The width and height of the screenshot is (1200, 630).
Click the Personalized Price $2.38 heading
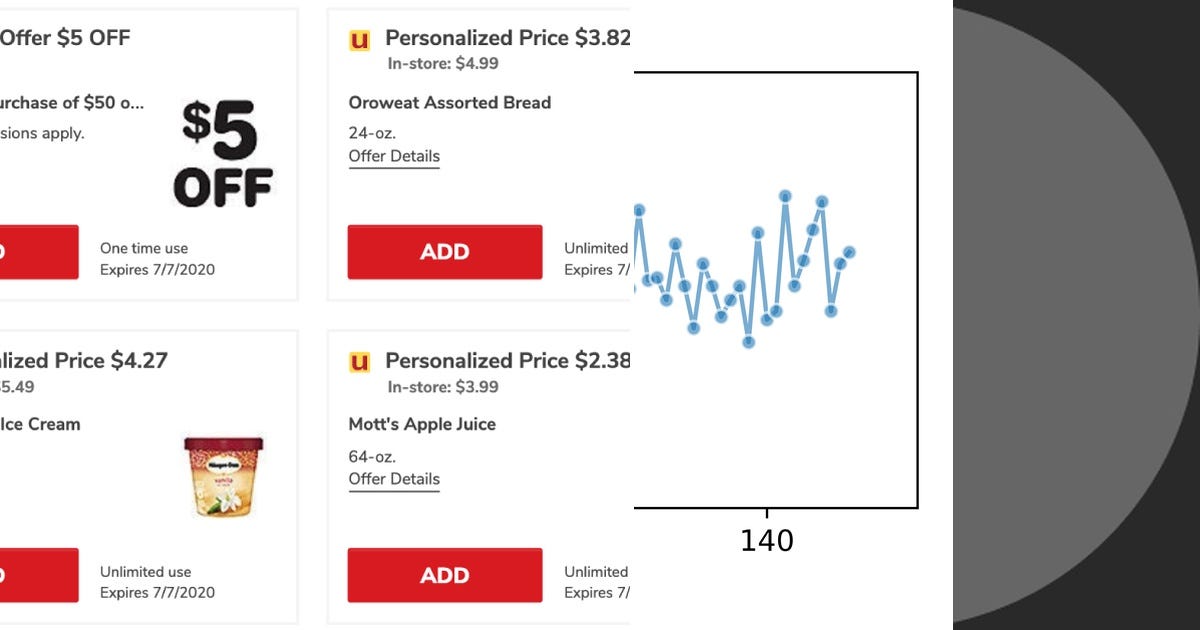pyautogui.click(x=508, y=360)
